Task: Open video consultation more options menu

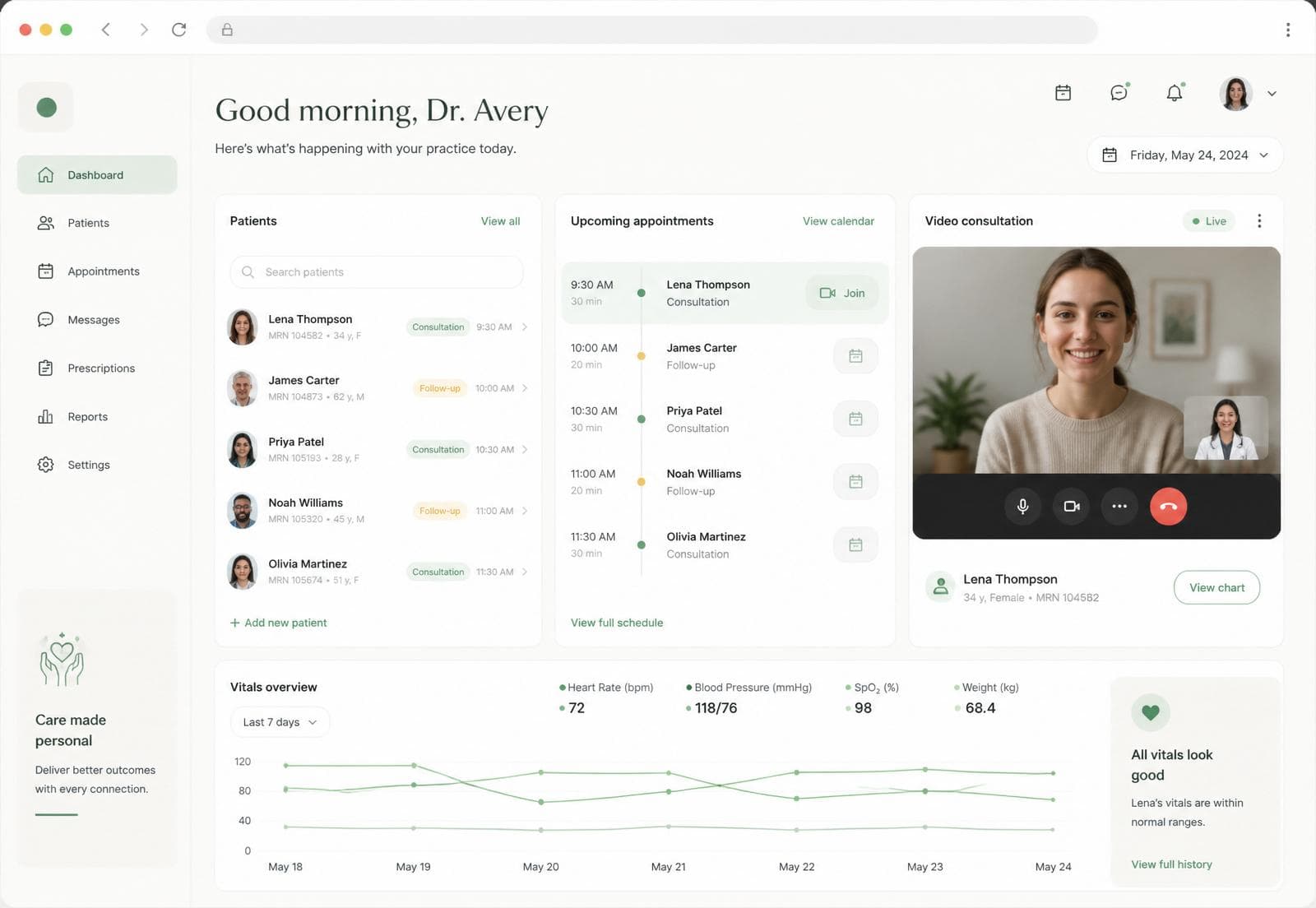Action: point(1259,221)
